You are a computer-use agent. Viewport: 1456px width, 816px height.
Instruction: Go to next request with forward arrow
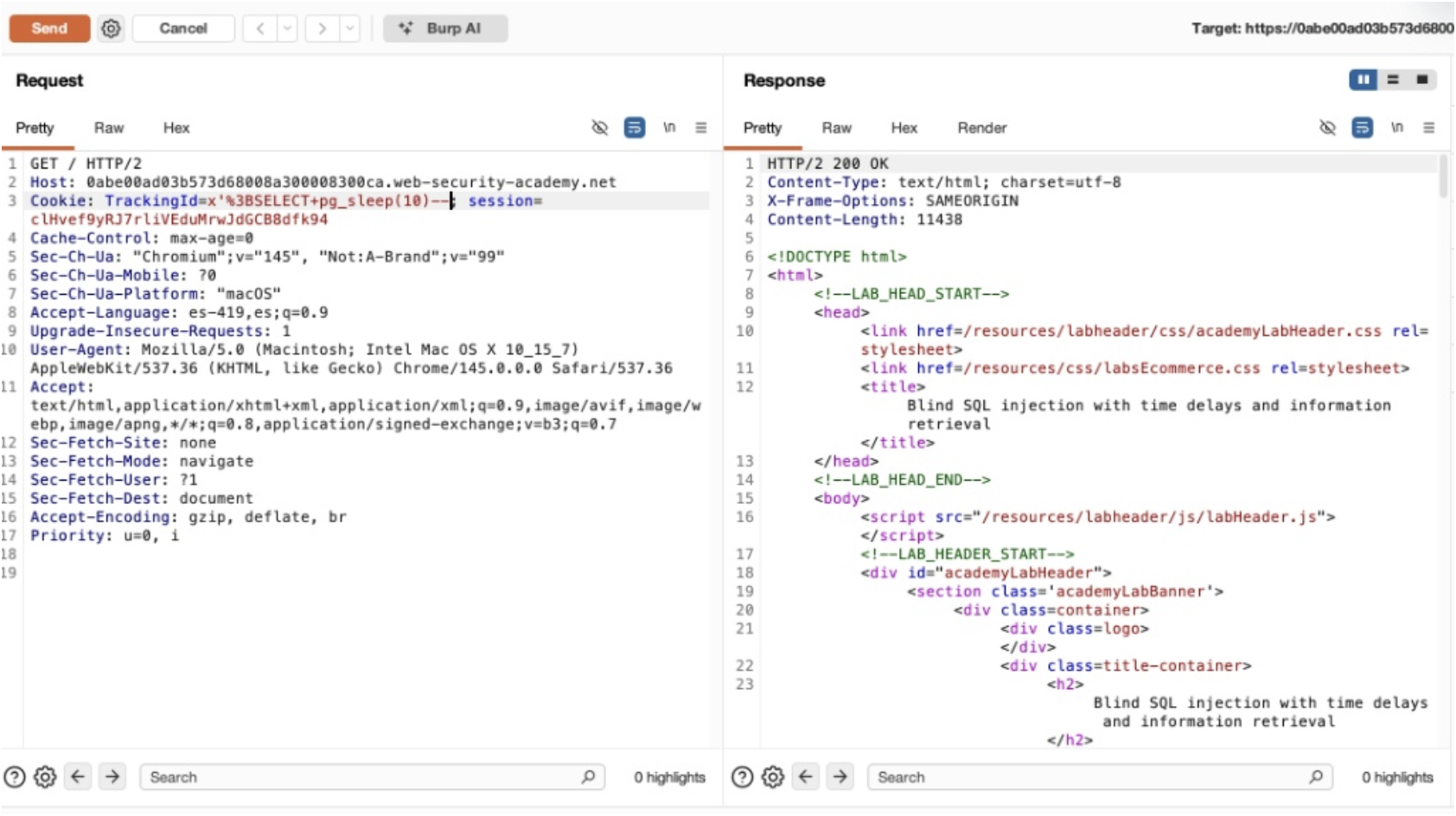click(x=322, y=29)
